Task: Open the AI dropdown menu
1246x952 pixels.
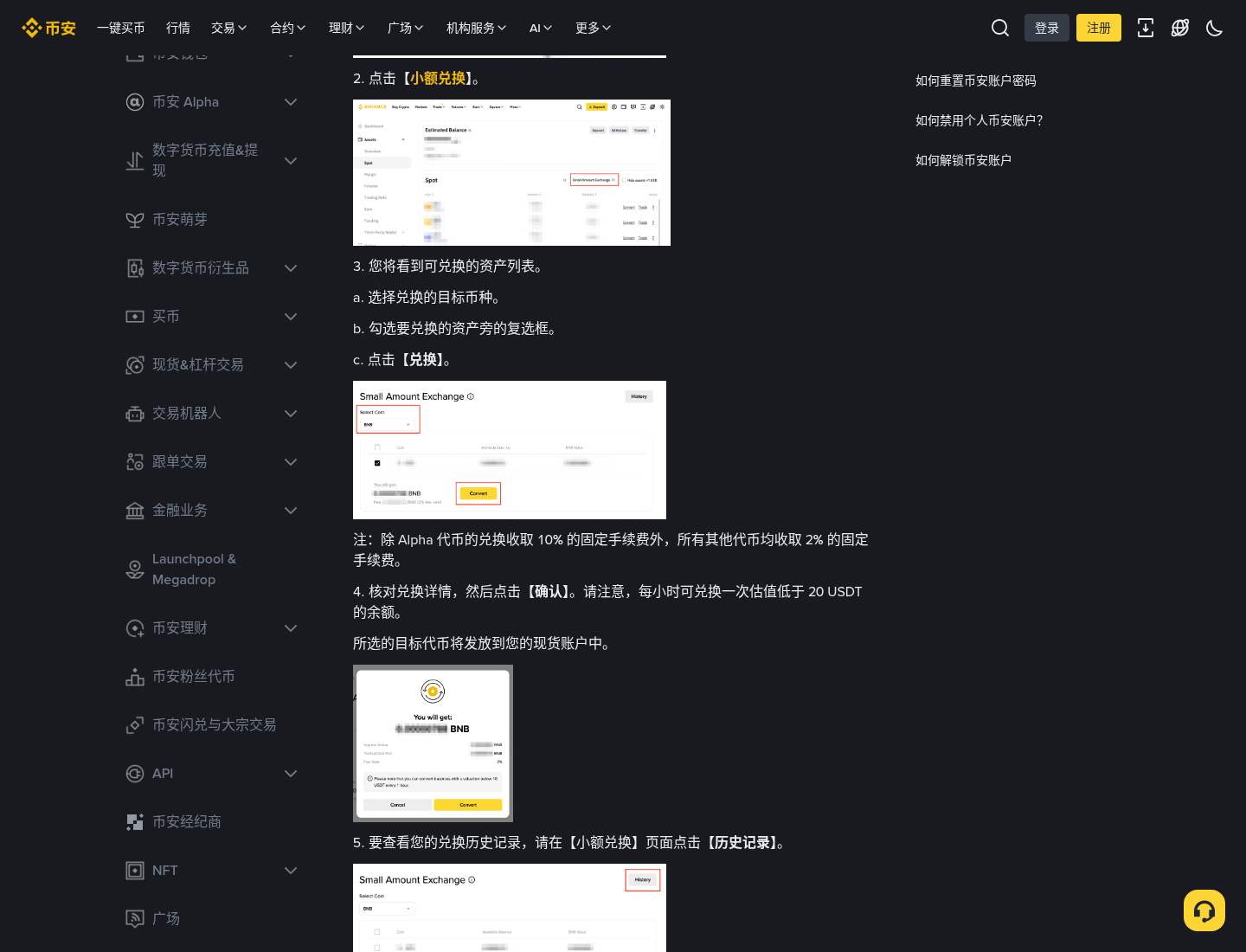Action: (x=541, y=28)
